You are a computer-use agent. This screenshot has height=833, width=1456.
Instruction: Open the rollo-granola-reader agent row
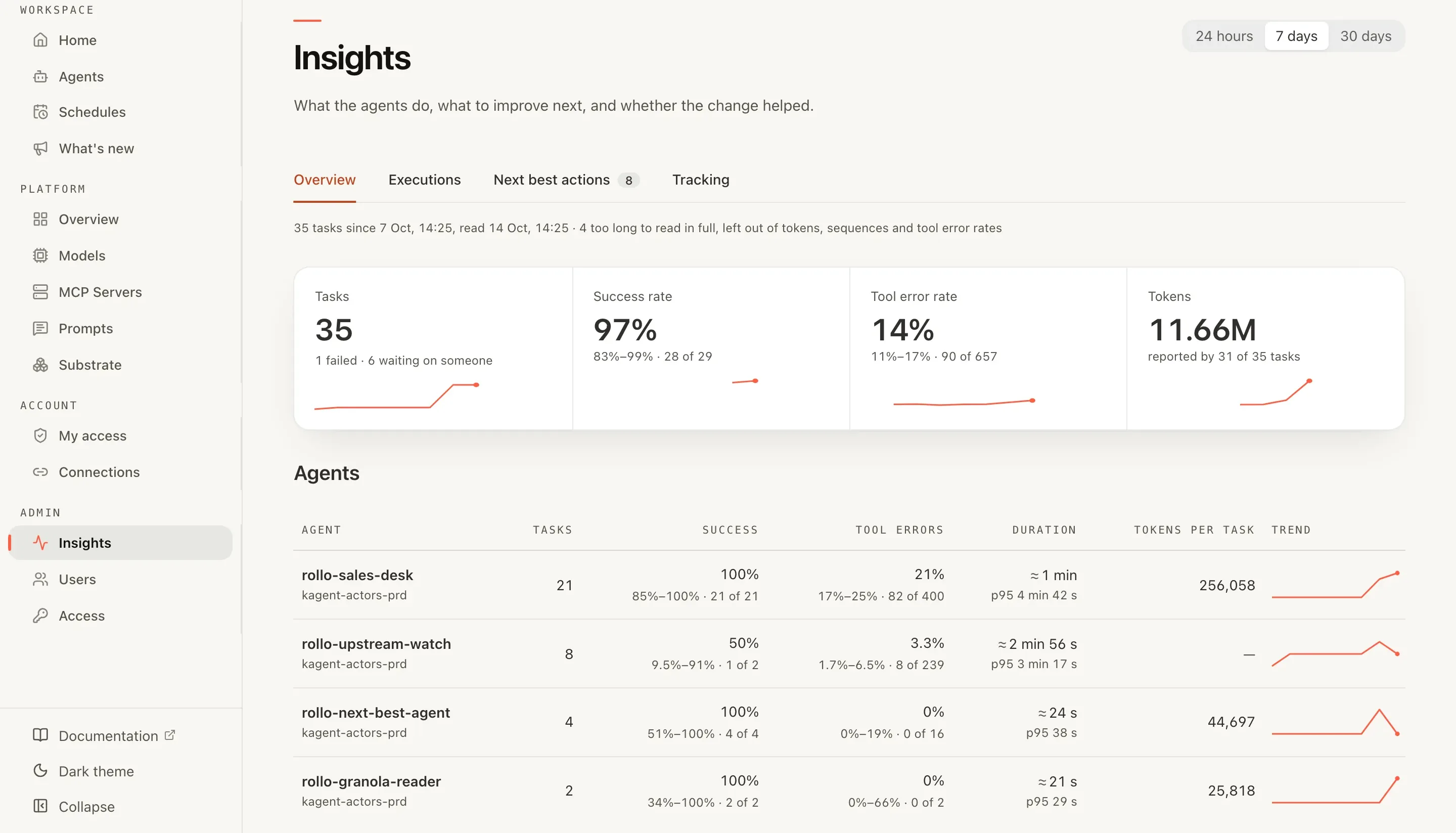pos(849,791)
